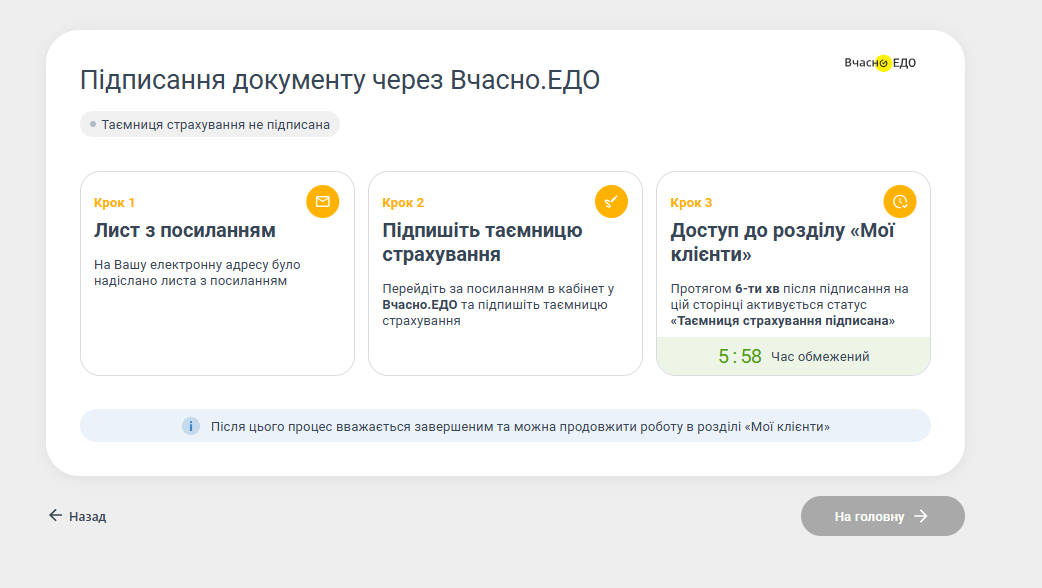Click the 'Час обмежений' label
1042x588 pixels.
tap(820, 357)
